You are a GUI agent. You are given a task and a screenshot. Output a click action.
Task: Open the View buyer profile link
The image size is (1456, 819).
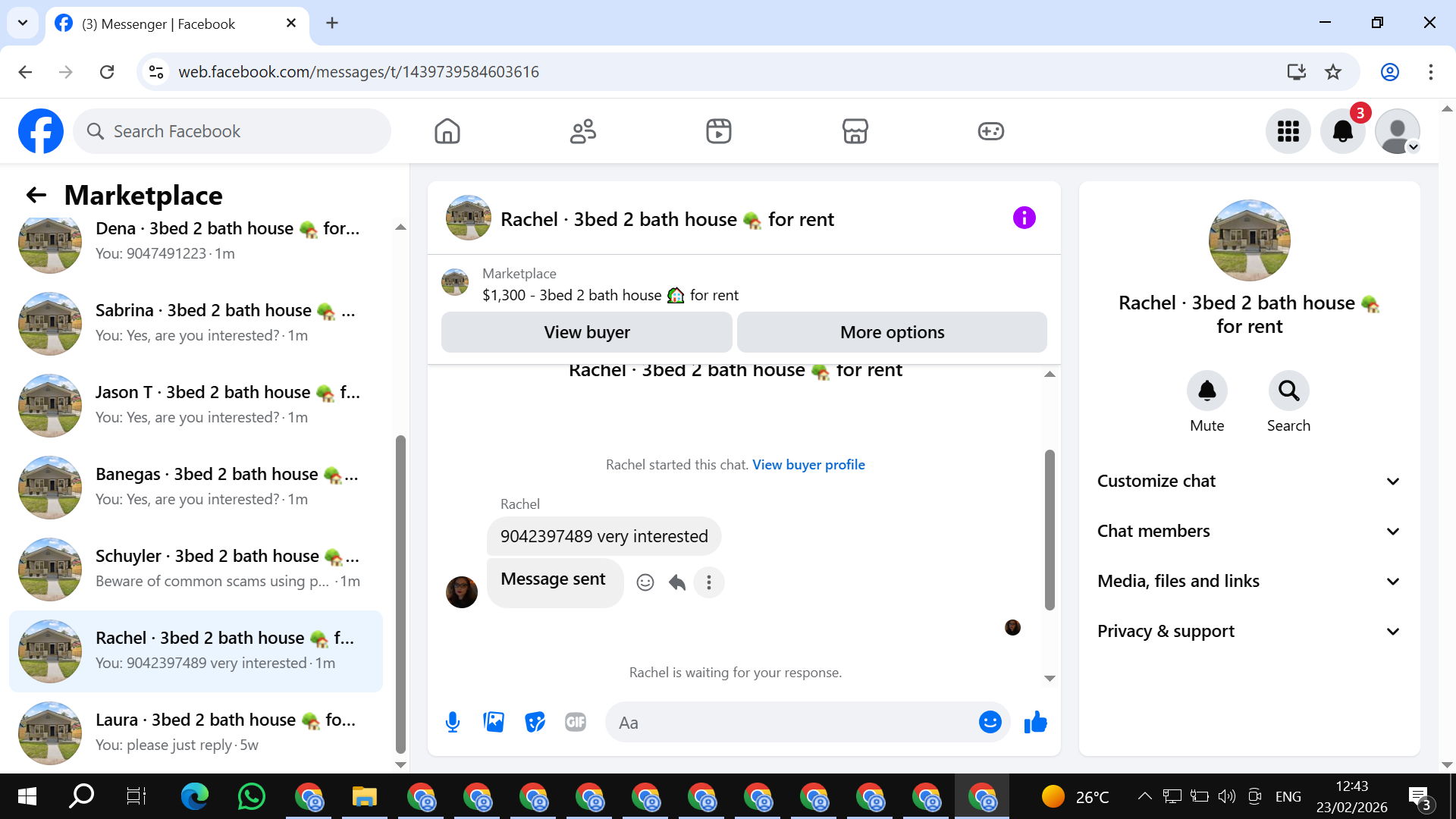click(808, 465)
